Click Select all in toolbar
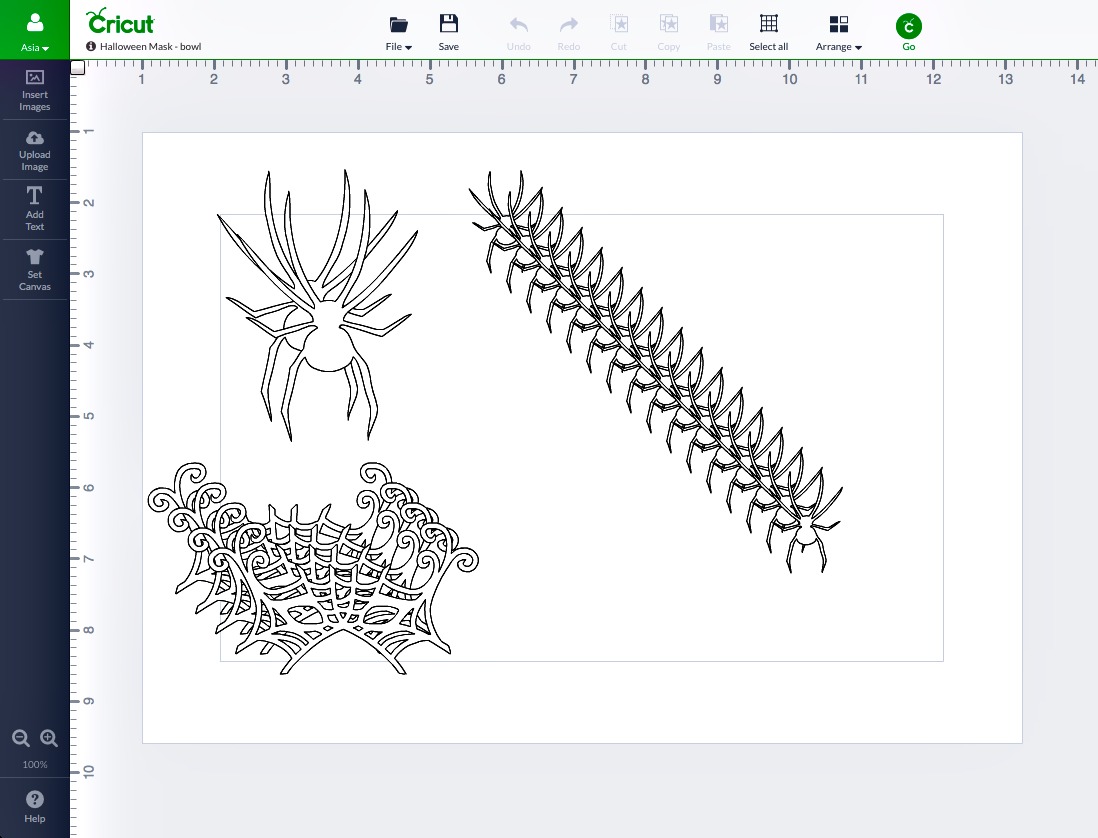The height and width of the screenshot is (838, 1098). [x=768, y=32]
